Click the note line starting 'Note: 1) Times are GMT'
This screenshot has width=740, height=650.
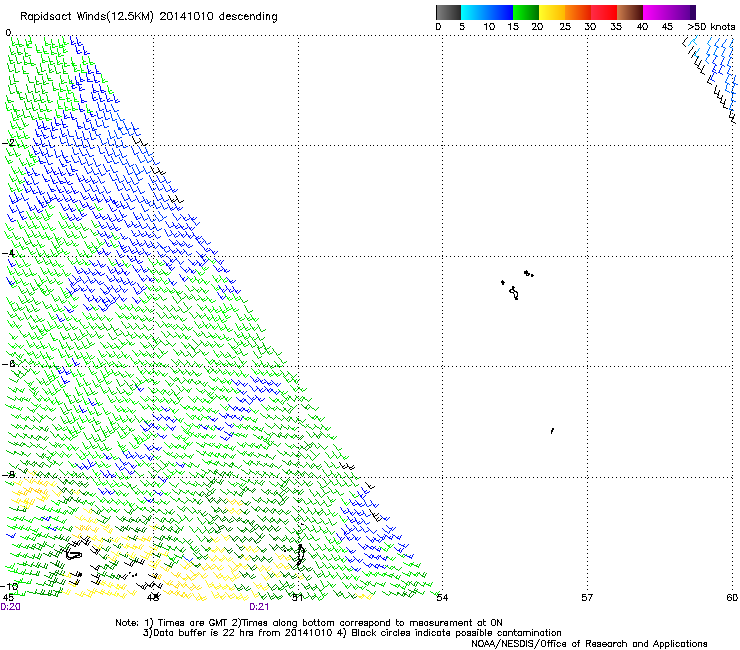click(x=309, y=623)
